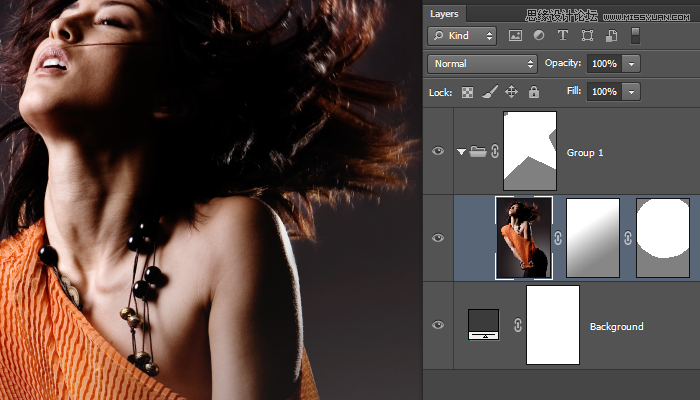This screenshot has width=700, height=400.
Task: Select the Group 1 mask thumbnail
Action: pyautogui.click(x=530, y=151)
